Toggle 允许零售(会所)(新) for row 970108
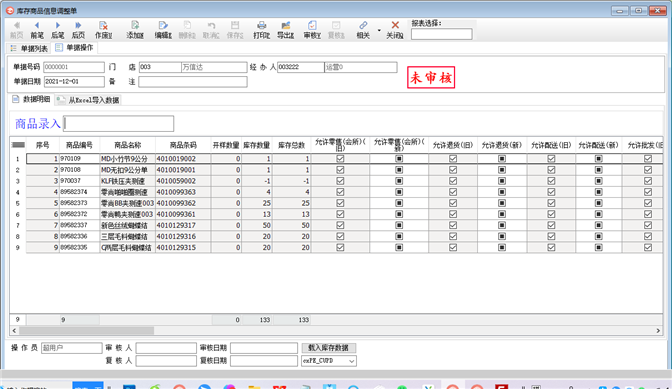Screen dimensions: 672x389 399,170
